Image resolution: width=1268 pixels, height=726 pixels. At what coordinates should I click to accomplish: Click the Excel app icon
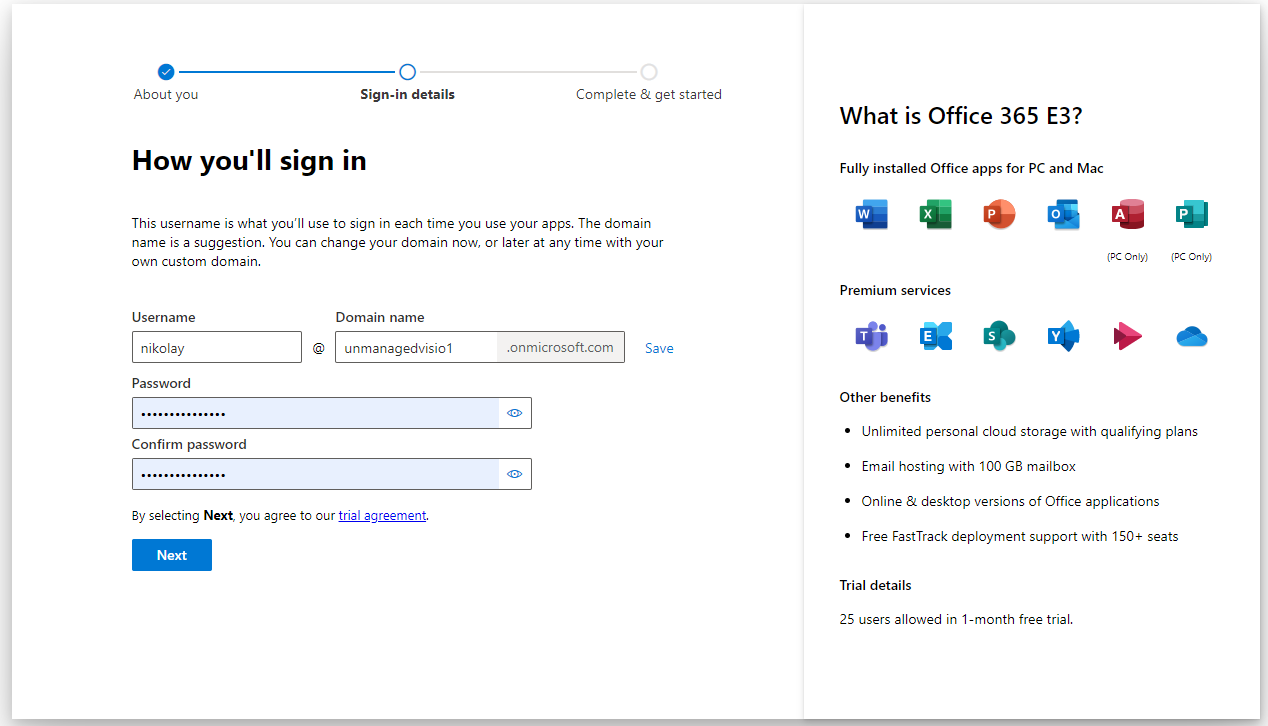pyautogui.click(x=936, y=214)
